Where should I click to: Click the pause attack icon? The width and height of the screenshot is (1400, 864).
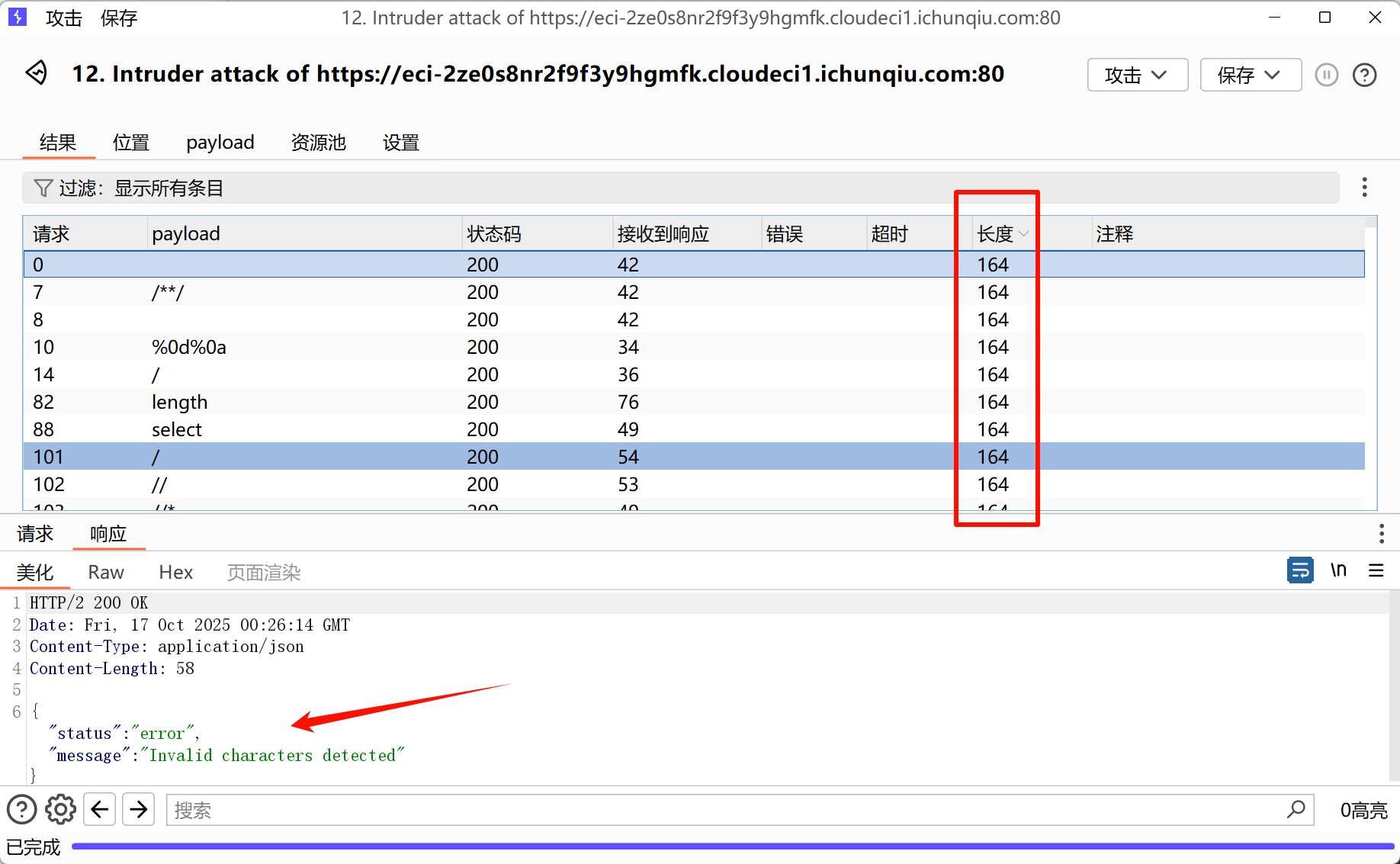(1326, 75)
